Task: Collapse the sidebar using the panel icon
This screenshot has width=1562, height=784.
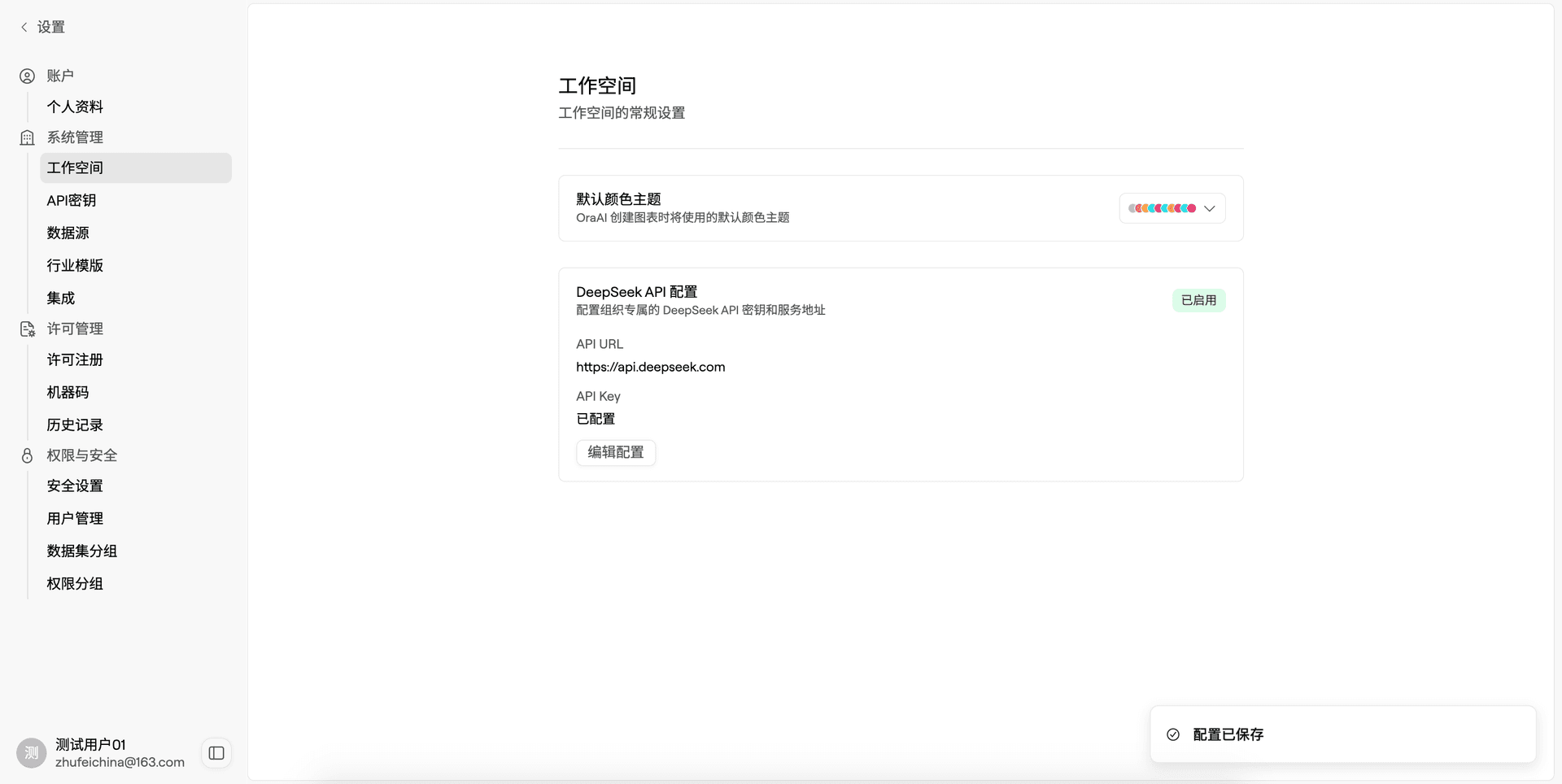Action: [216, 753]
